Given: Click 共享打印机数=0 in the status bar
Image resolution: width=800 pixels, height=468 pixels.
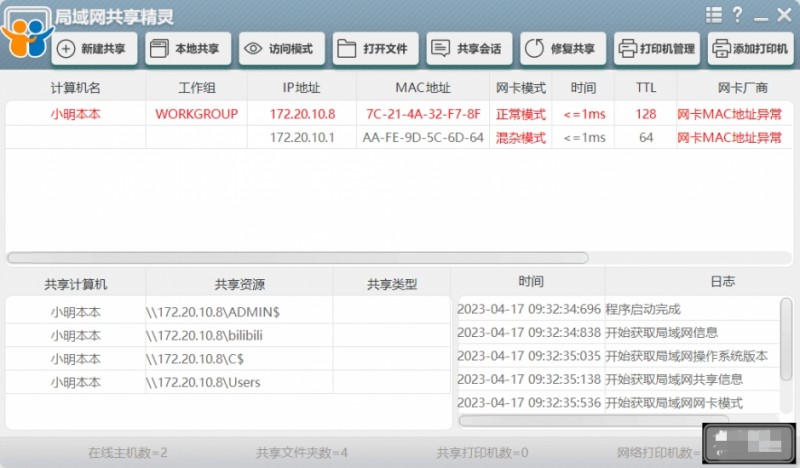Looking at the screenshot, I should 482,452.
